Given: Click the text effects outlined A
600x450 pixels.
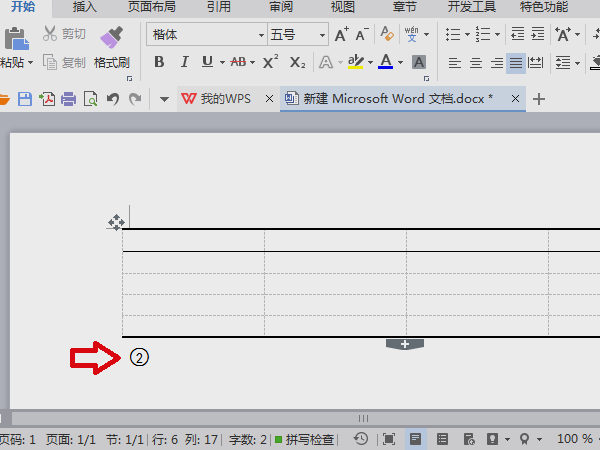Looking at the screenshot, I should [x=326, y=62].
